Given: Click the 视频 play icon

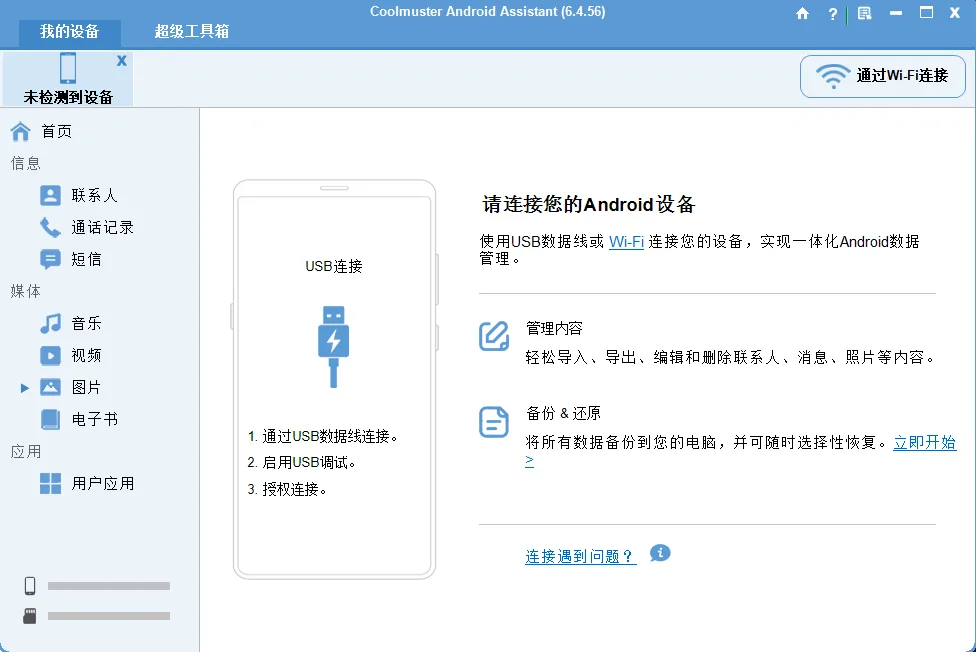Looking at the screenshot, I should (x=50, y=355).
